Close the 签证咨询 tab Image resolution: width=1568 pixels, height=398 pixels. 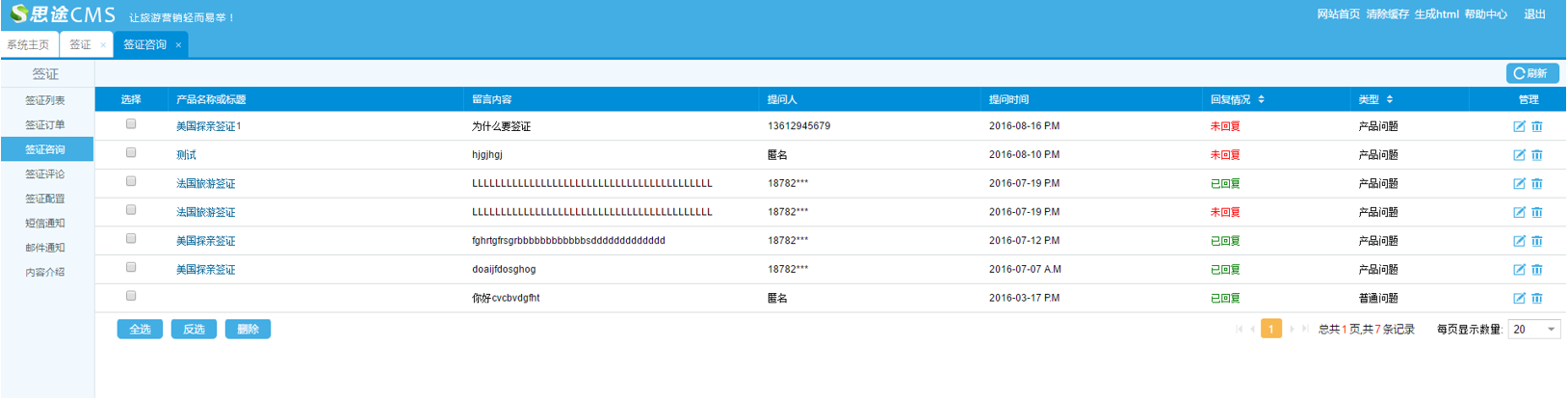178,45
